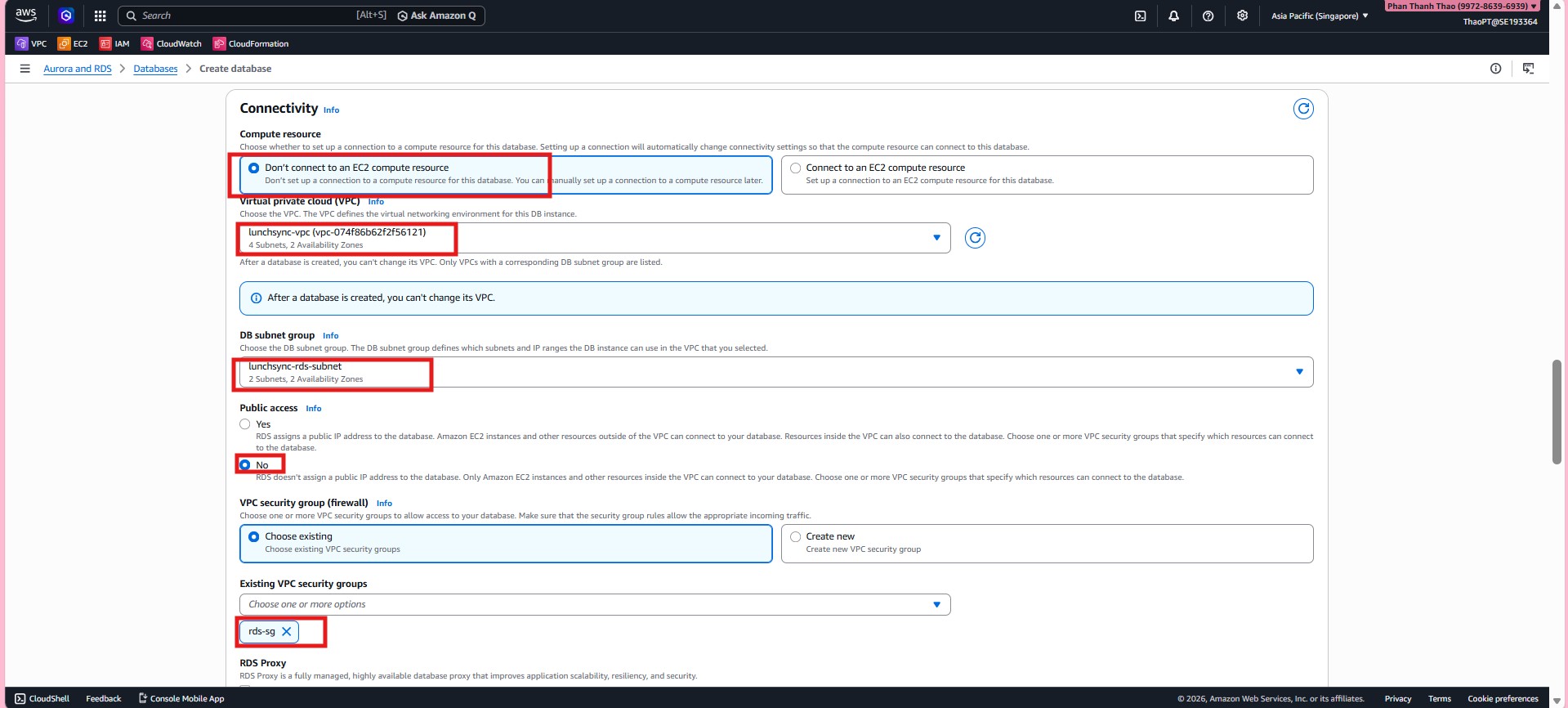Launch CloudShell from the top bar icon

[x=1140, y=16]
